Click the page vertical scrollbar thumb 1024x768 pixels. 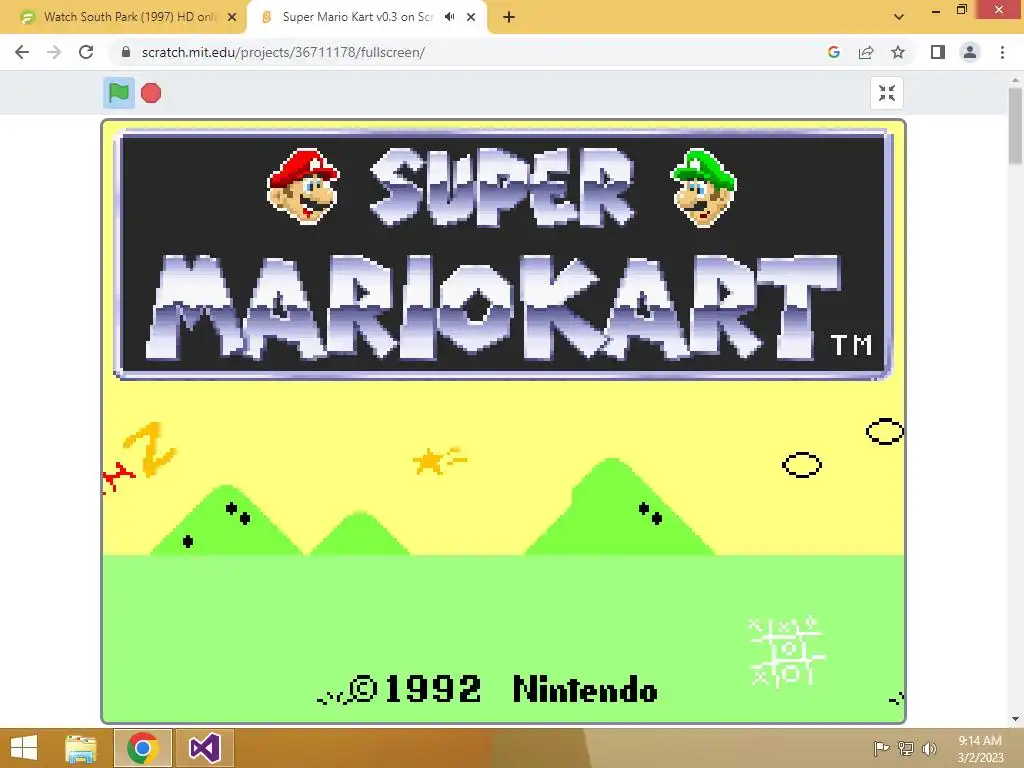click(1016, 126)
